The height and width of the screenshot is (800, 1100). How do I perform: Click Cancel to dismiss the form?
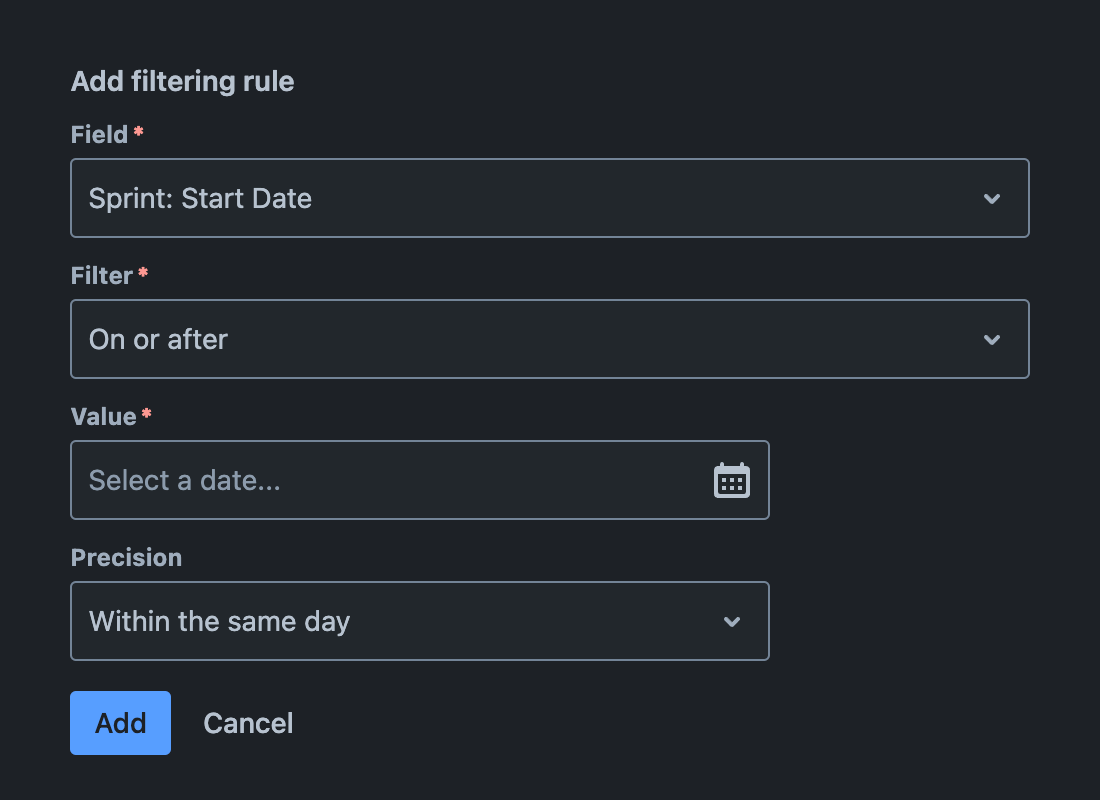(x=248, y=722)
